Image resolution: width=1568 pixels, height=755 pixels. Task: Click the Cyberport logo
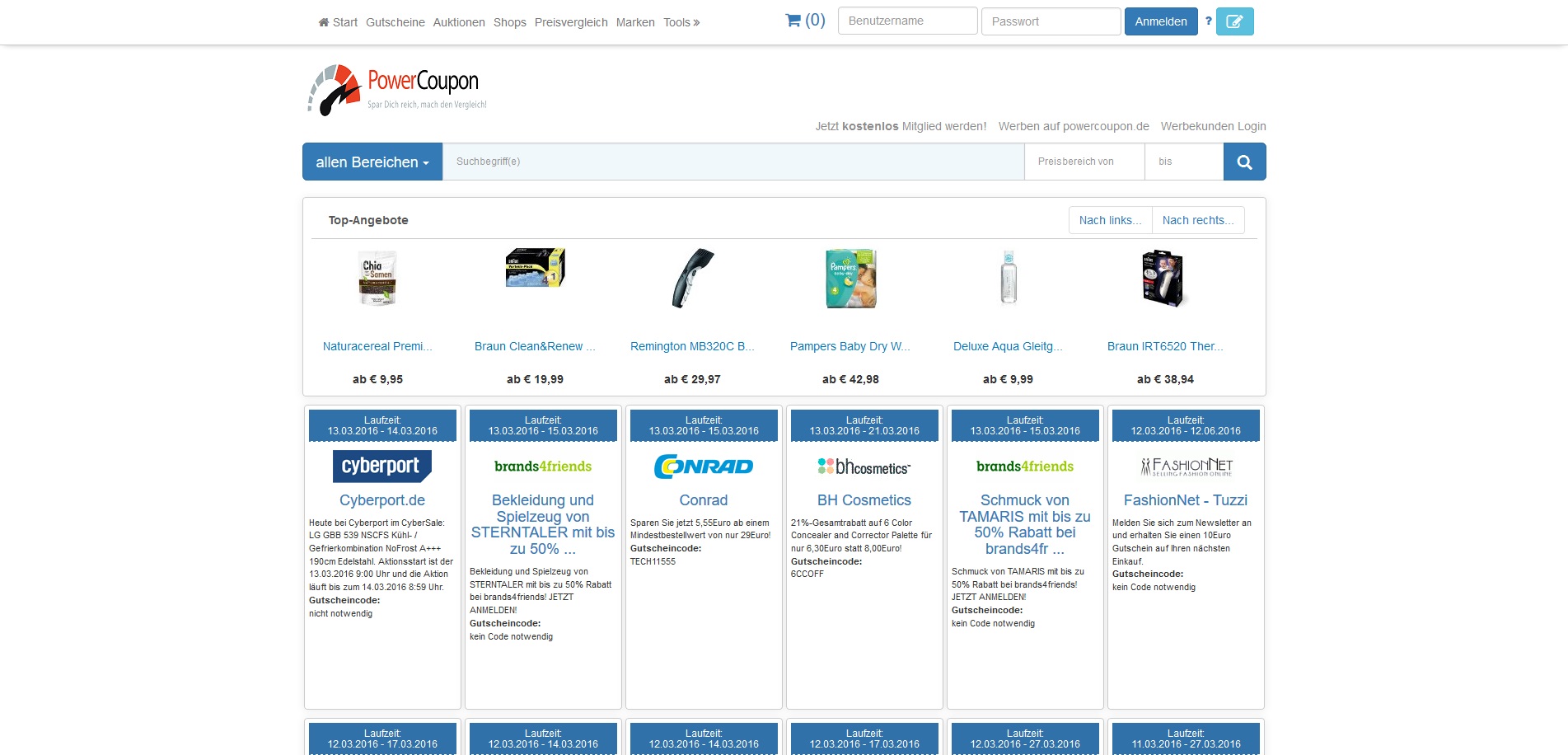(381, 466)
